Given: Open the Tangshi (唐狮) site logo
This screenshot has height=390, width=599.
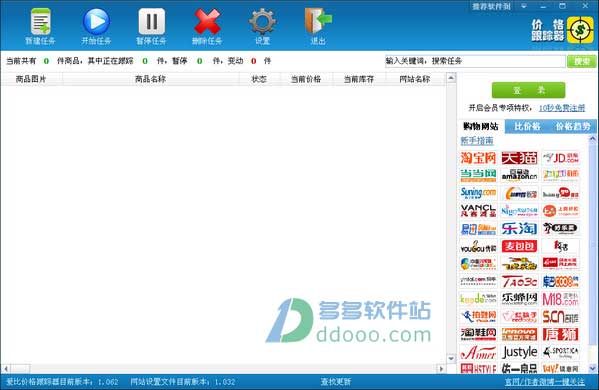Looking at the screenshot, I should 560,334.
